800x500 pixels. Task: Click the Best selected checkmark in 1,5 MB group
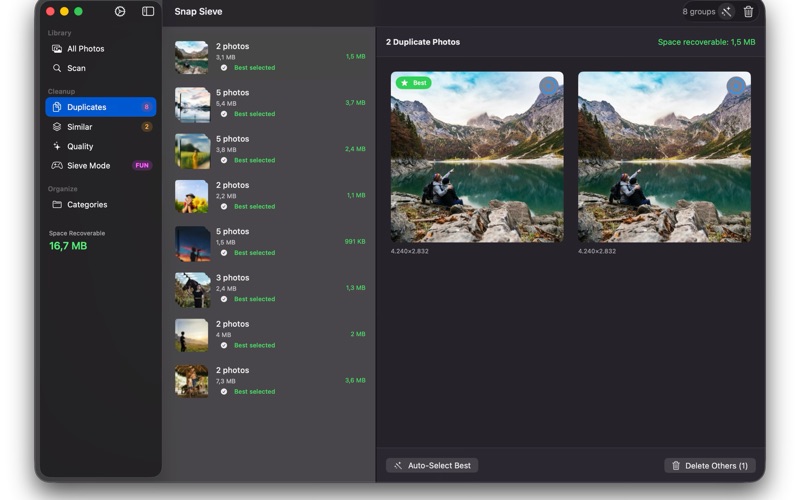coord(224,253)
